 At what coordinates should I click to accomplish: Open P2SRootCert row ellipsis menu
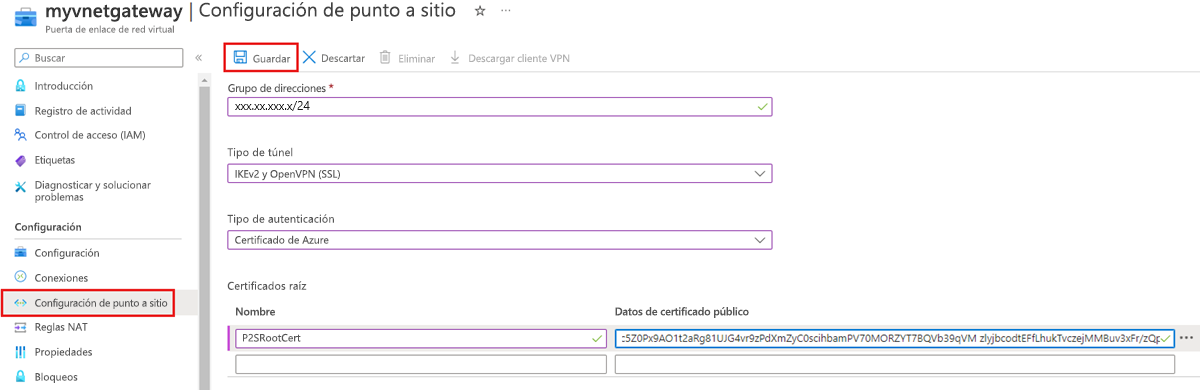1187,338
